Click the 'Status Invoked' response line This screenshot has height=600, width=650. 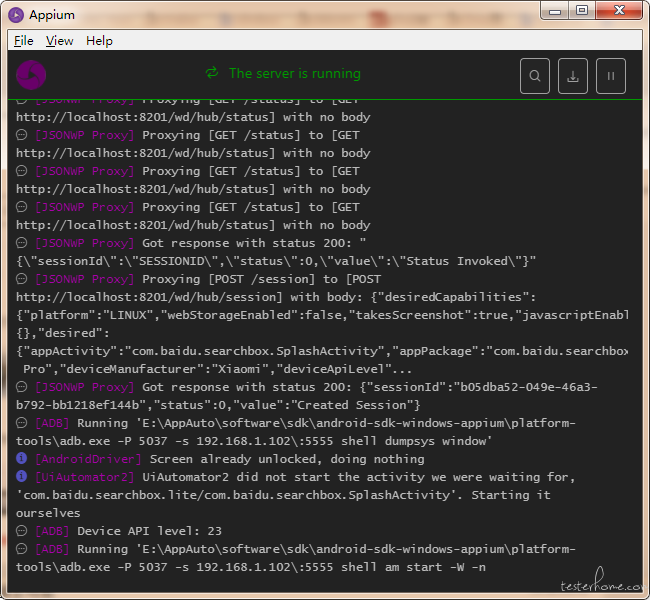pyautogui.click(x=276, y=261)
